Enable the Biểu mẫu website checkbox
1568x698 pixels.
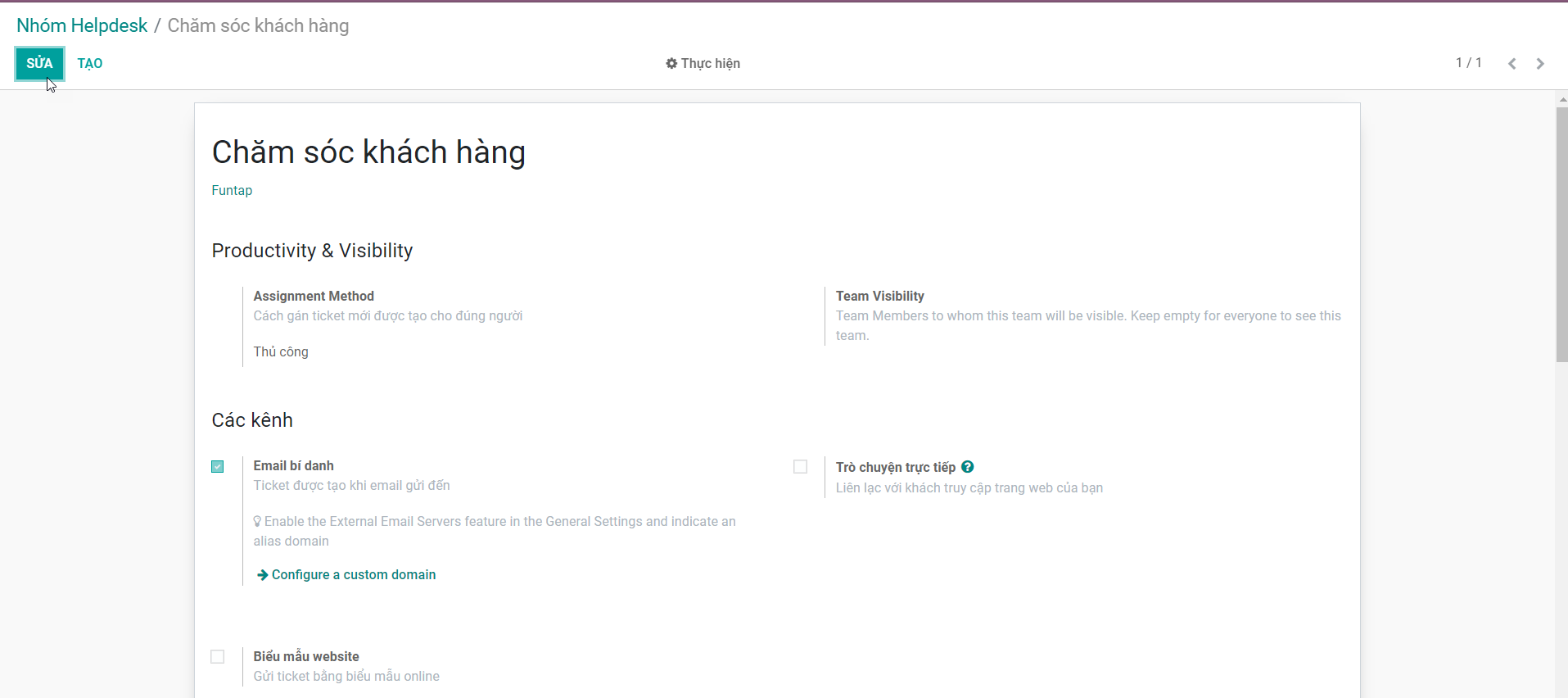point(218,657)
